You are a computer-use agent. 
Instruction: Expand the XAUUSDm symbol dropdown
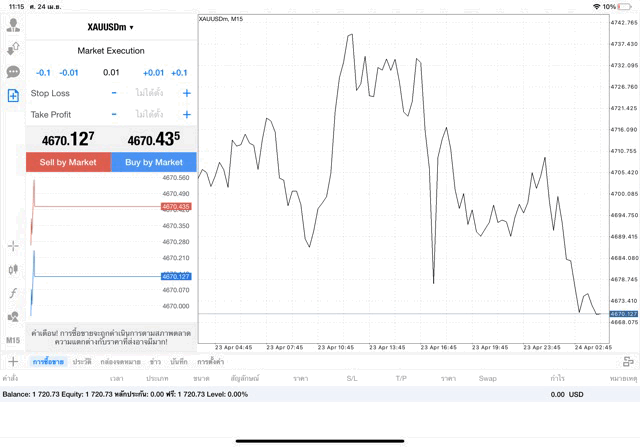(110, 27)
